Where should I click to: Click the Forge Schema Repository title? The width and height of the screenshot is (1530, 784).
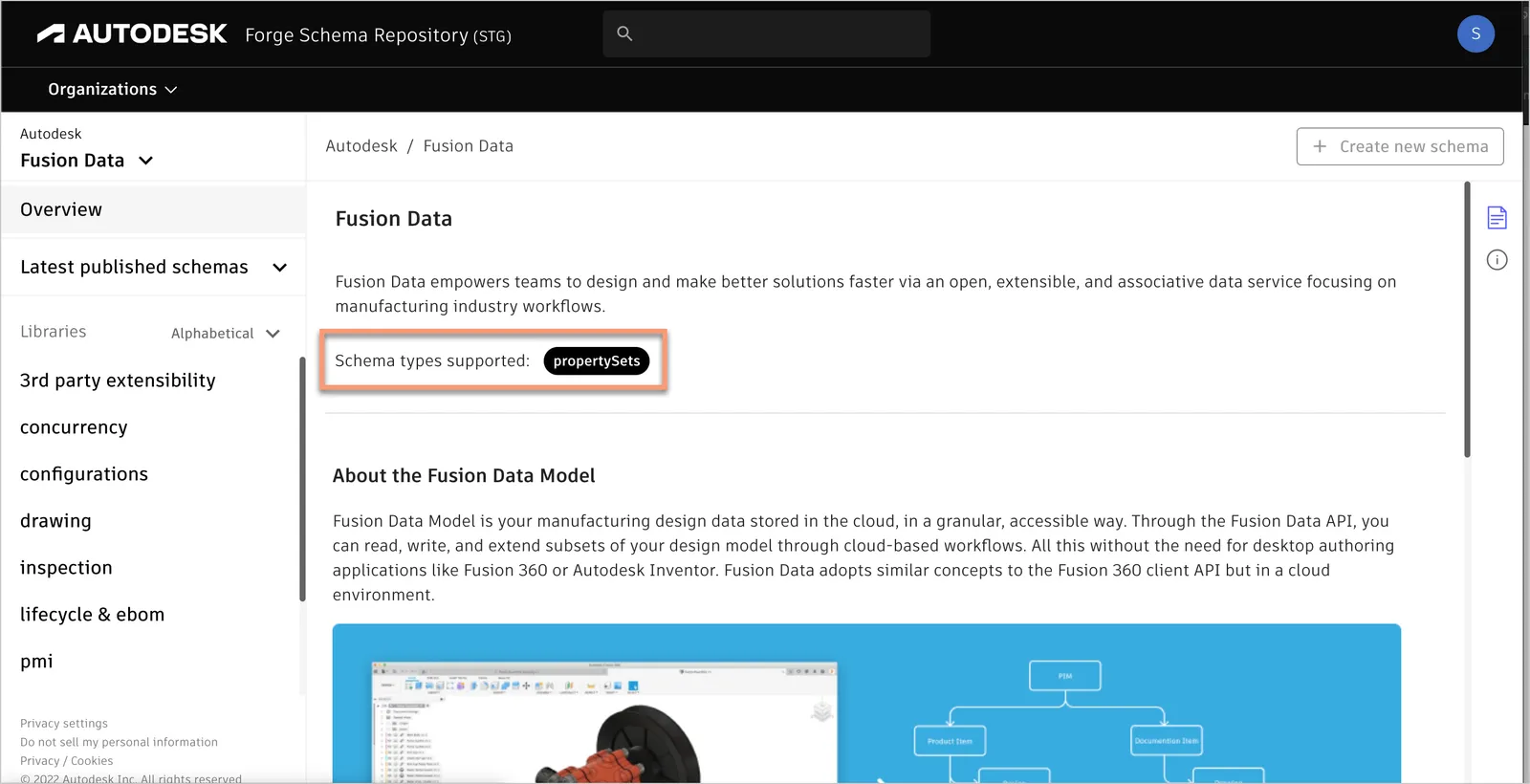378,35
